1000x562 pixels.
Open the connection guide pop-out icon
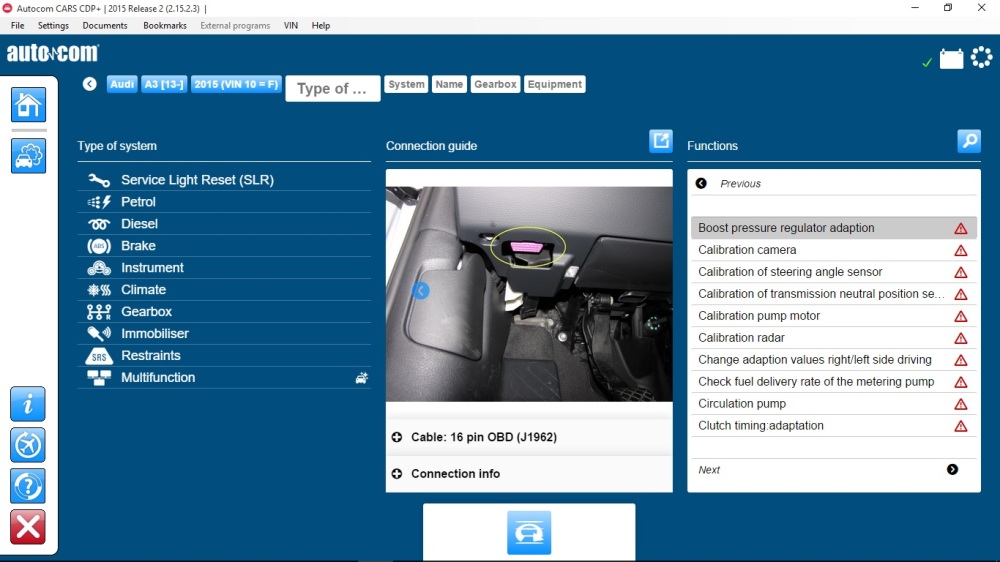(x=661, y=140)
